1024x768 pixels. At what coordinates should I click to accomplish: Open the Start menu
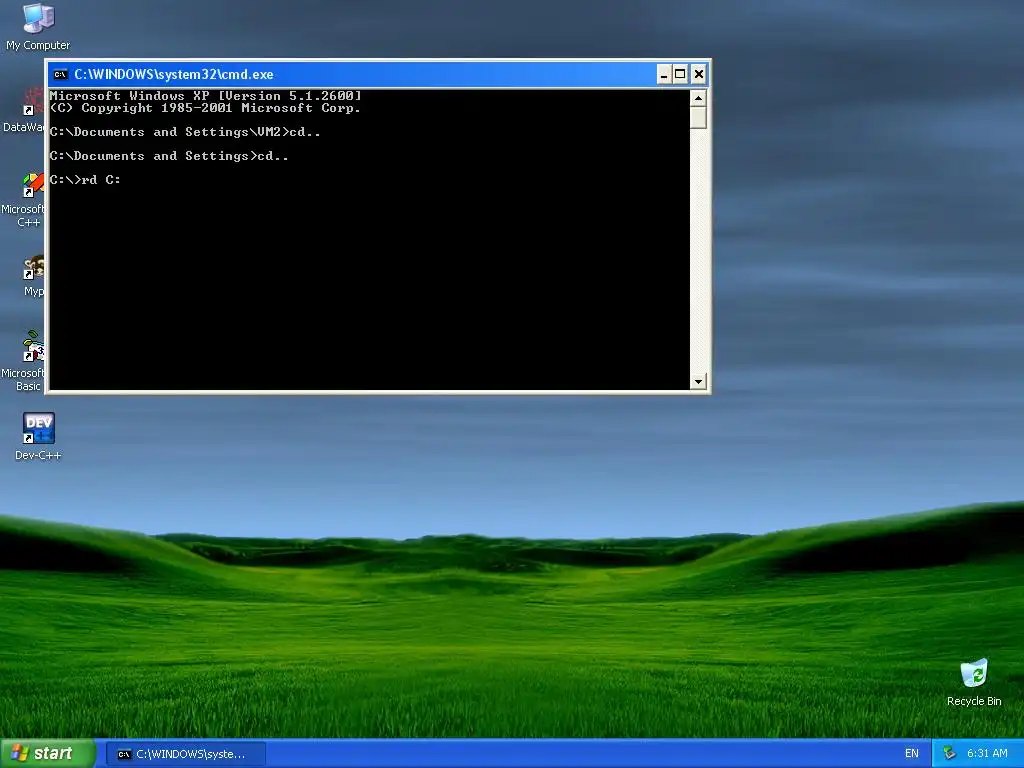point(47,753)
